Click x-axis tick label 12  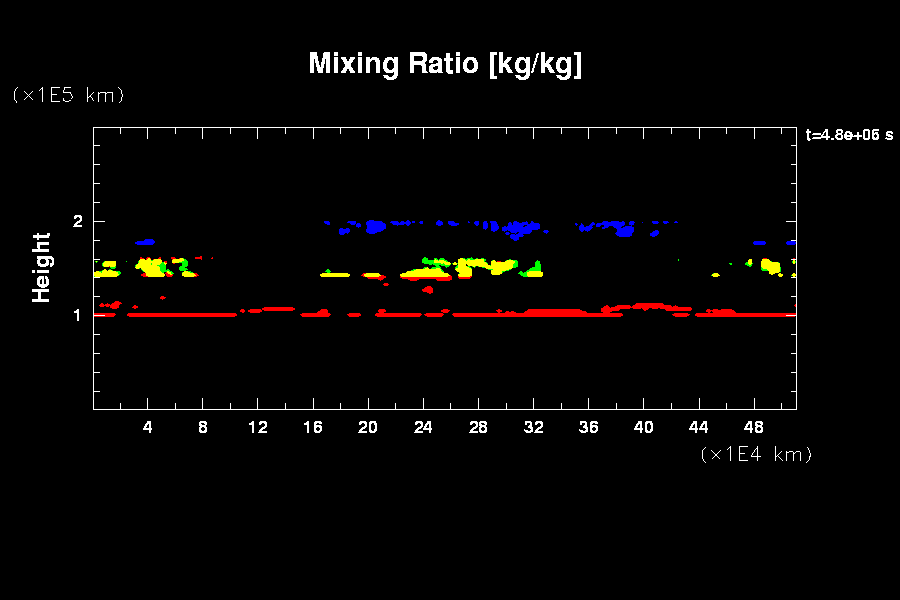pyautogui.click(x=258, y=427)
